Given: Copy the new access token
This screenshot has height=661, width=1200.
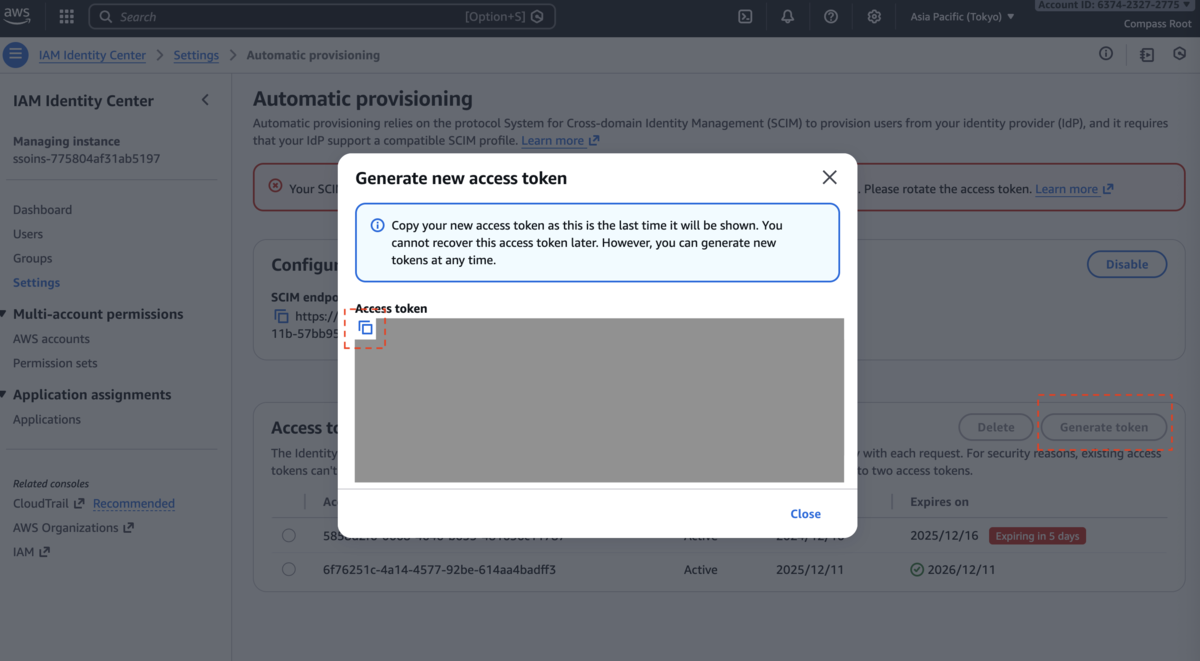Looking at the screenshot, I should tap(366, 328).
